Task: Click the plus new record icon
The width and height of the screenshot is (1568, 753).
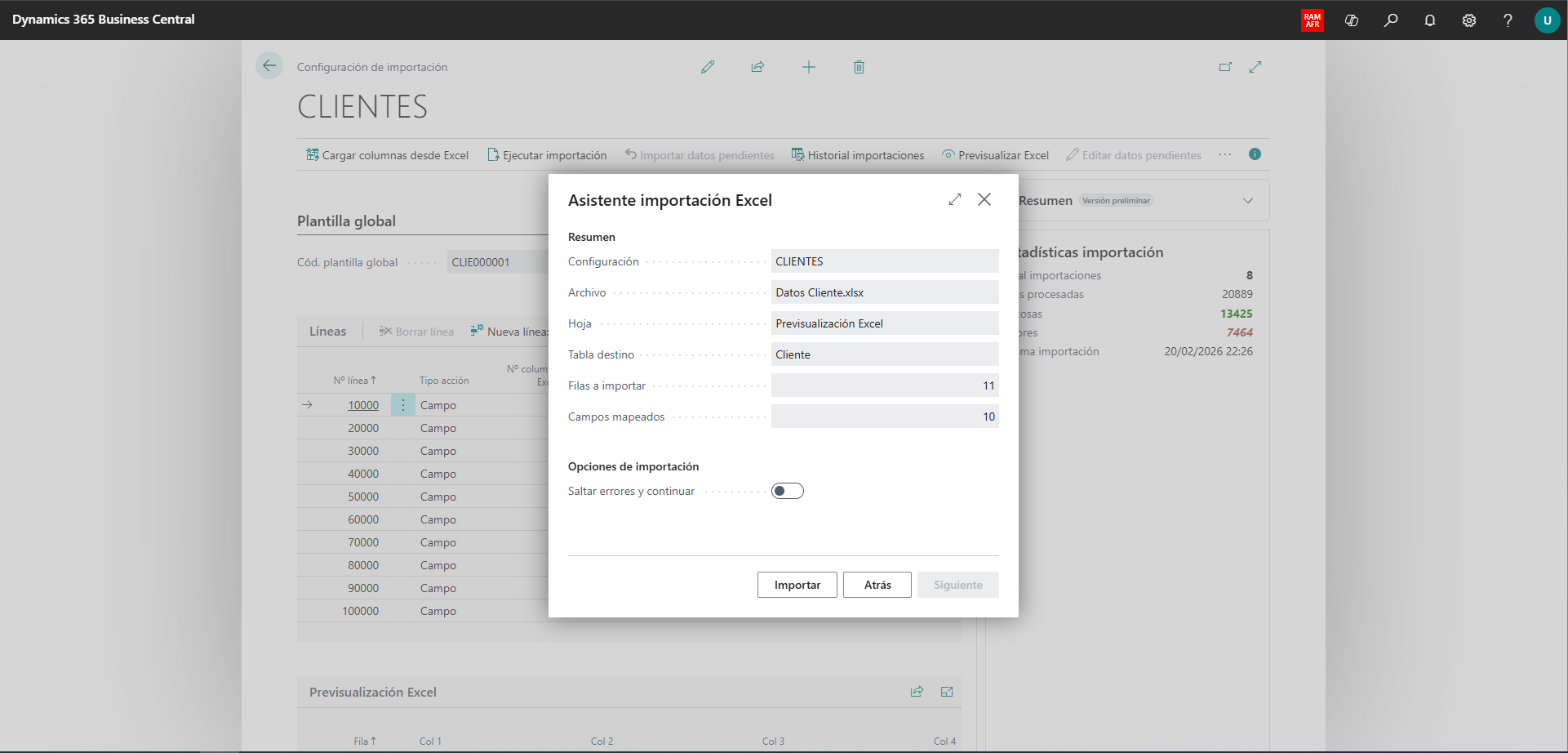Action: [808, 67]
